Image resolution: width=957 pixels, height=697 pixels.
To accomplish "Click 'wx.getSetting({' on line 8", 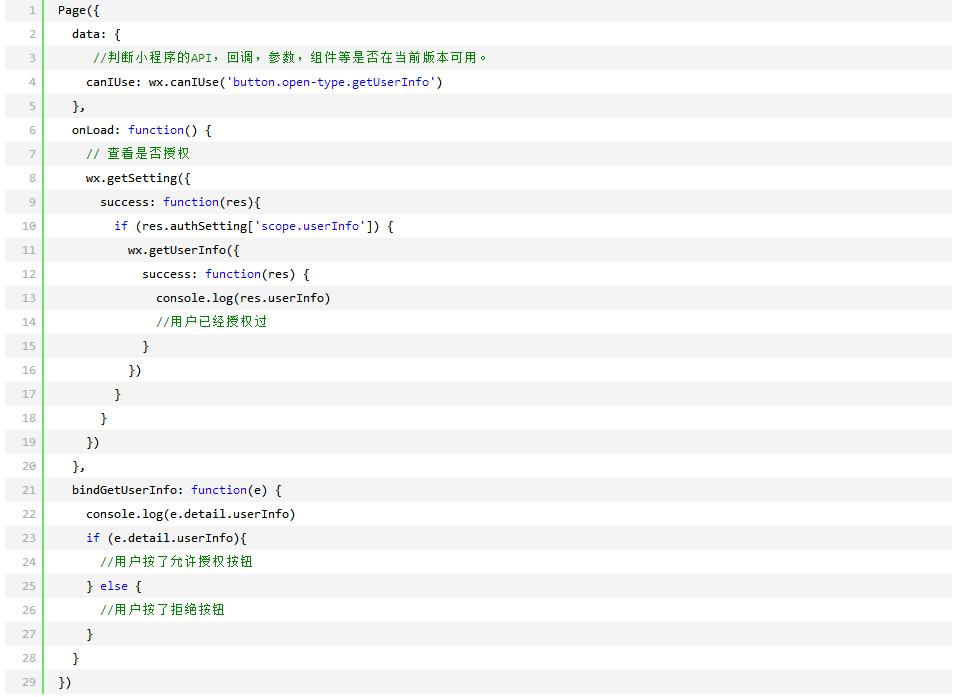I will pos(138,178).
